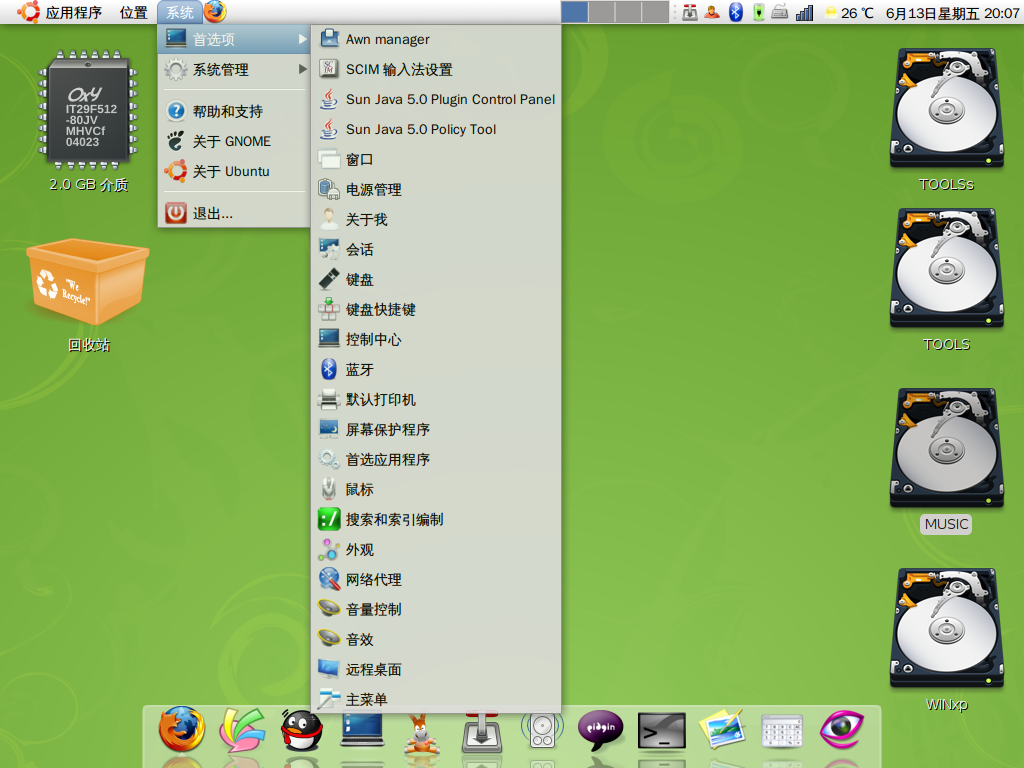Open the download tray dock icon
This screenshot has height=768, width=1024.
[x=481, y=730]
